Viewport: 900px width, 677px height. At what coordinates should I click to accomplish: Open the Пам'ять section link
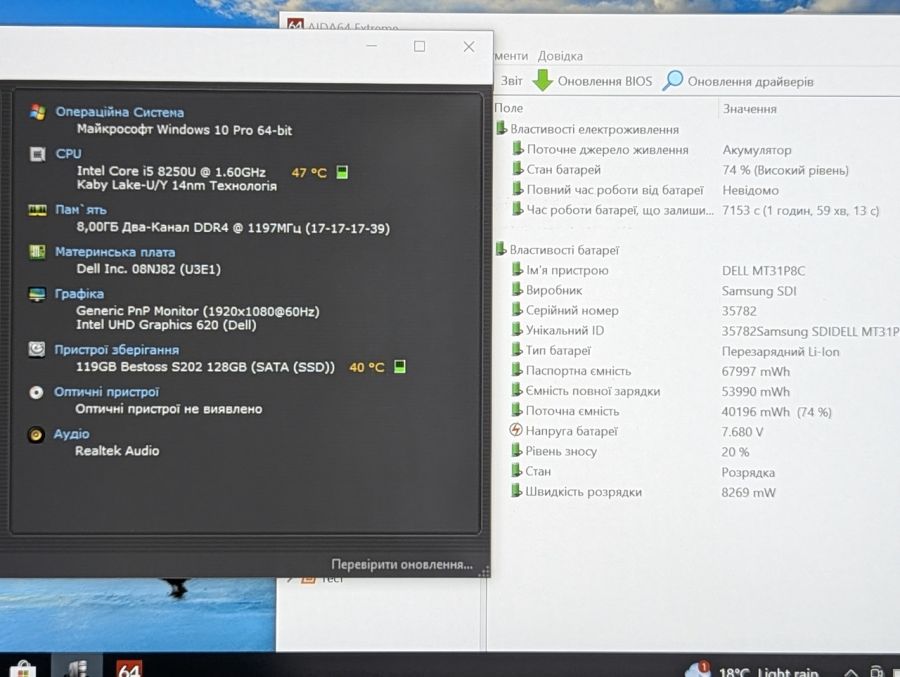[x=81, y=210]
